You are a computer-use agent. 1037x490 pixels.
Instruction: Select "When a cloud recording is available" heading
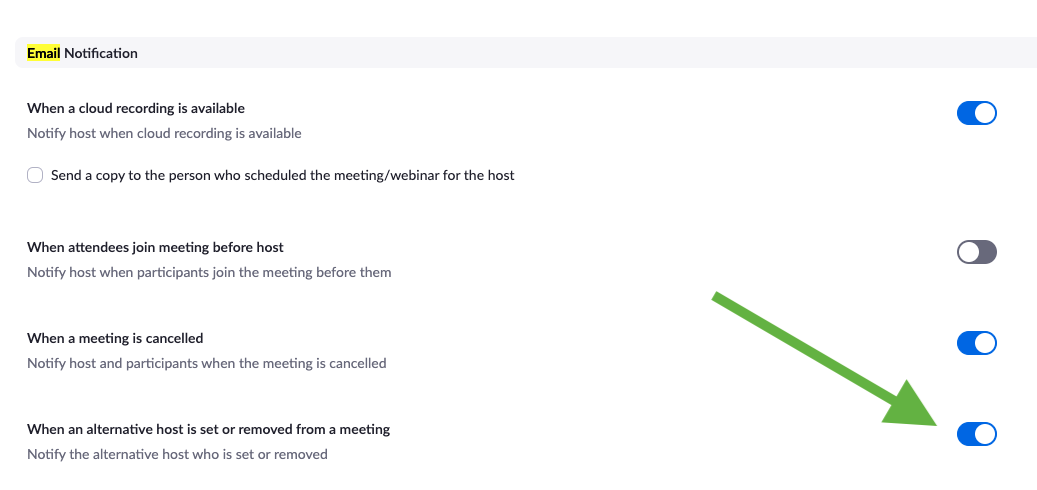[x=136, y=108]
